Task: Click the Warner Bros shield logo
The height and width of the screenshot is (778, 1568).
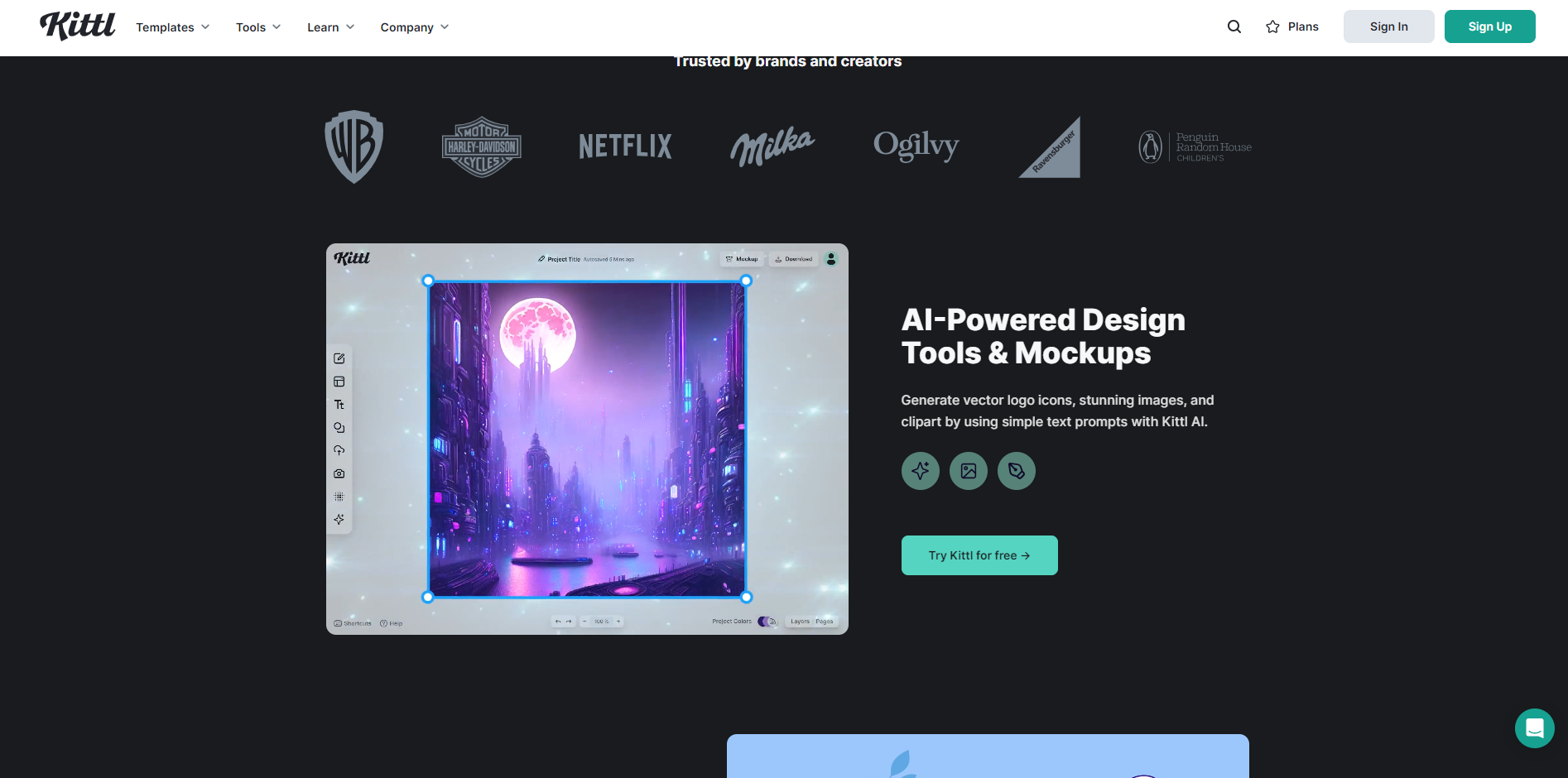Action: (x=354, y=146)
